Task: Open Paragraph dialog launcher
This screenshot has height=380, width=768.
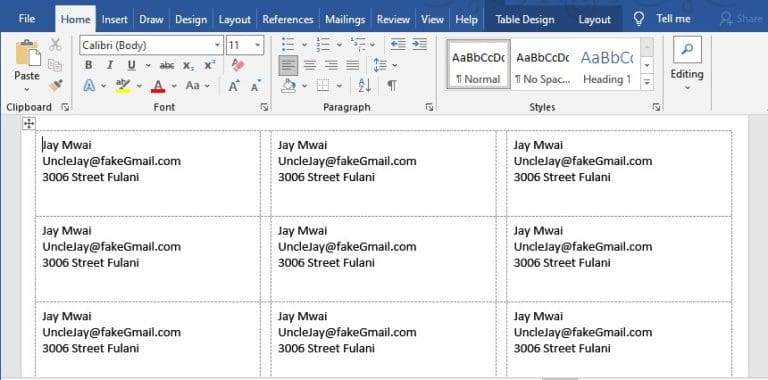Action: click(x=429, y=107)
